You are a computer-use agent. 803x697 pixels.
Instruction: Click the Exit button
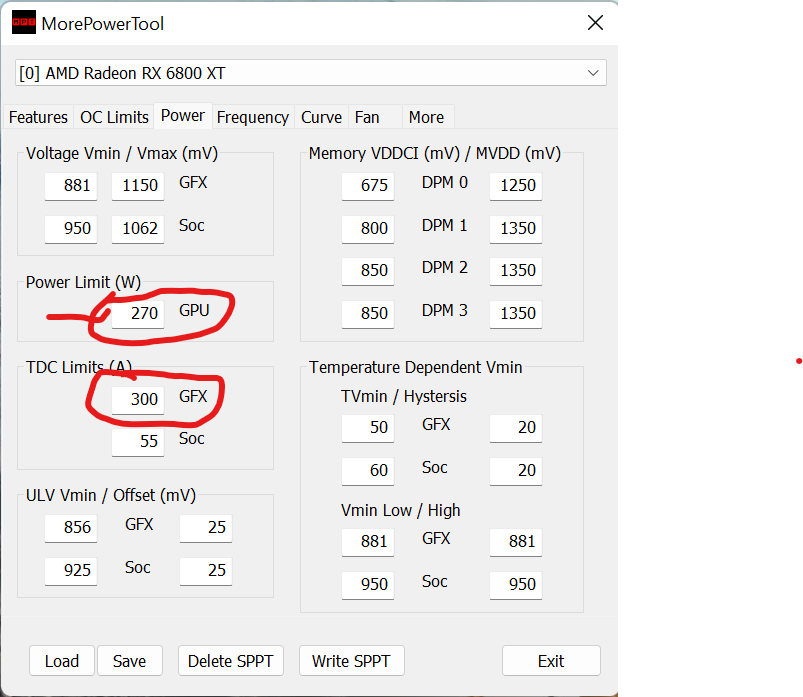[x=551, y=661]
